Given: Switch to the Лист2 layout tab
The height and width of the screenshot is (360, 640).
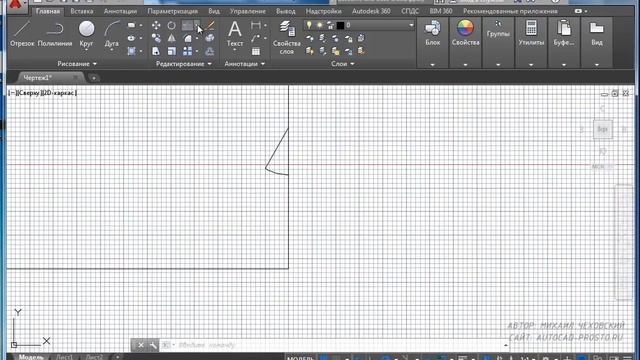Looking at the screenshot, I should 94,357.
